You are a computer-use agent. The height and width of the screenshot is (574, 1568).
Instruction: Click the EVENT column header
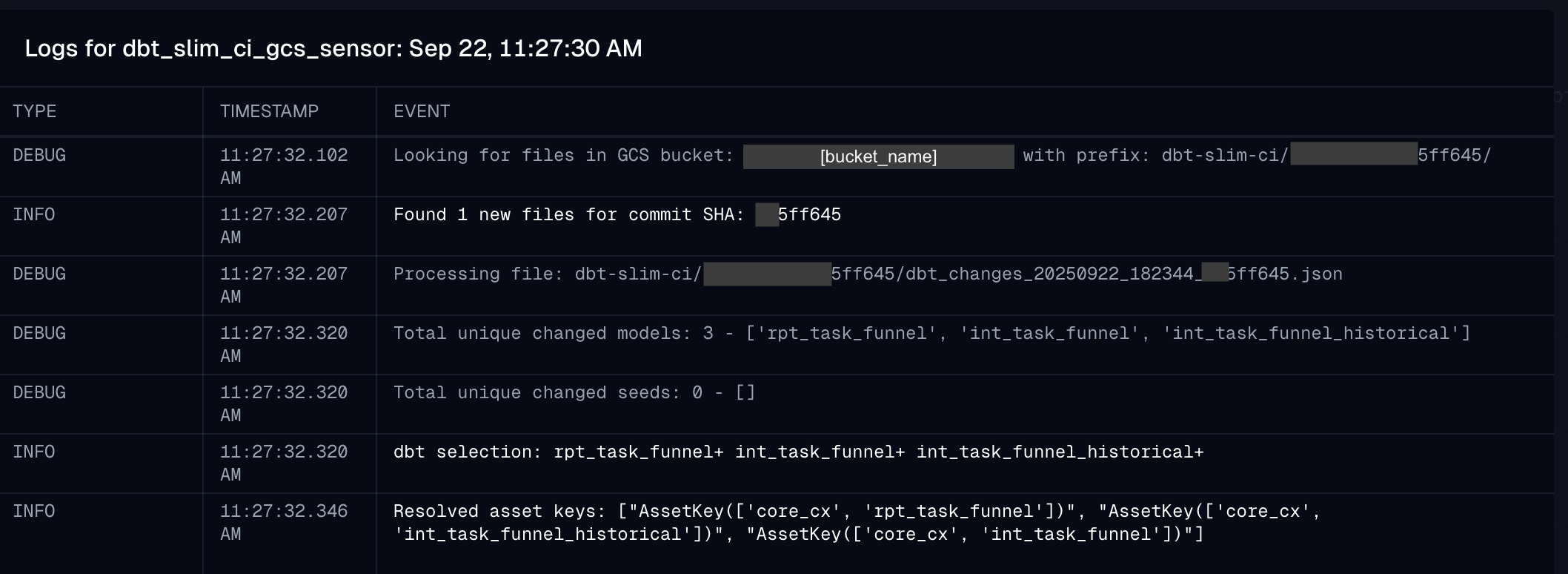[422, 111]
